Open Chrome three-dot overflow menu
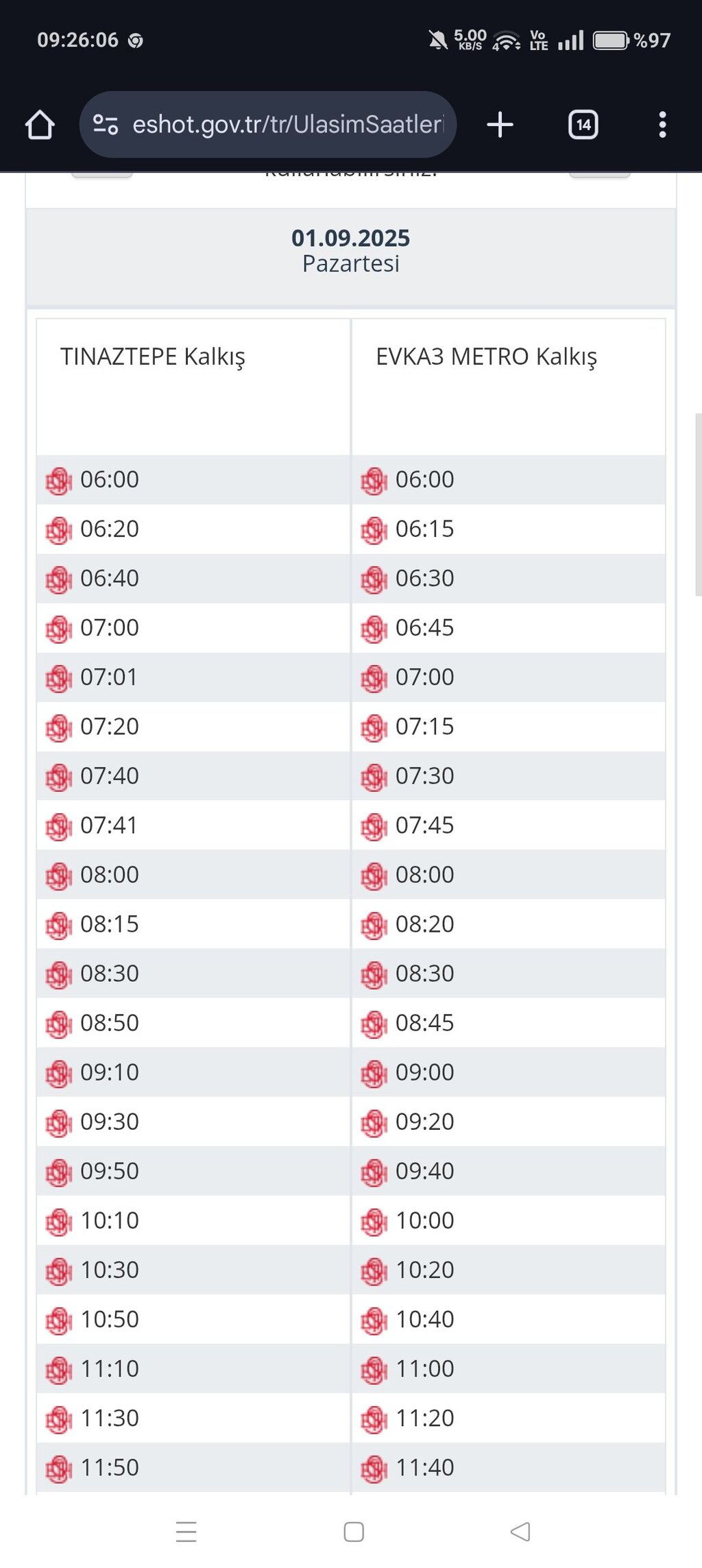The image size is (702, 1568). (662, 125)
